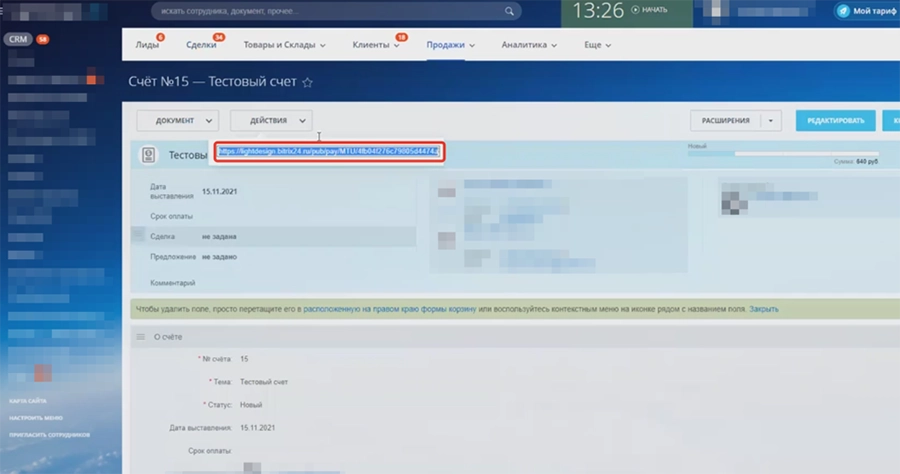
Task: Click the search magnifier icon
Action: click(x=509, y=12)
